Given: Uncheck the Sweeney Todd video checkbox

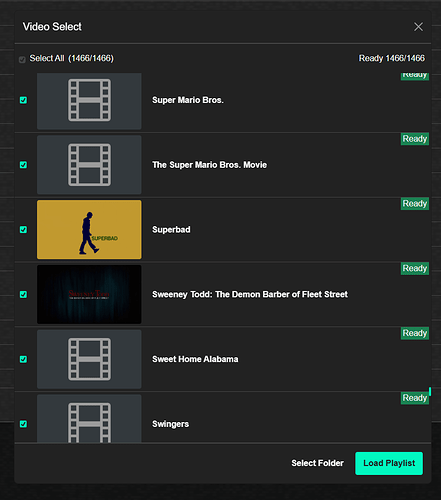Looking at the screenshot, I should click(23, 294).
